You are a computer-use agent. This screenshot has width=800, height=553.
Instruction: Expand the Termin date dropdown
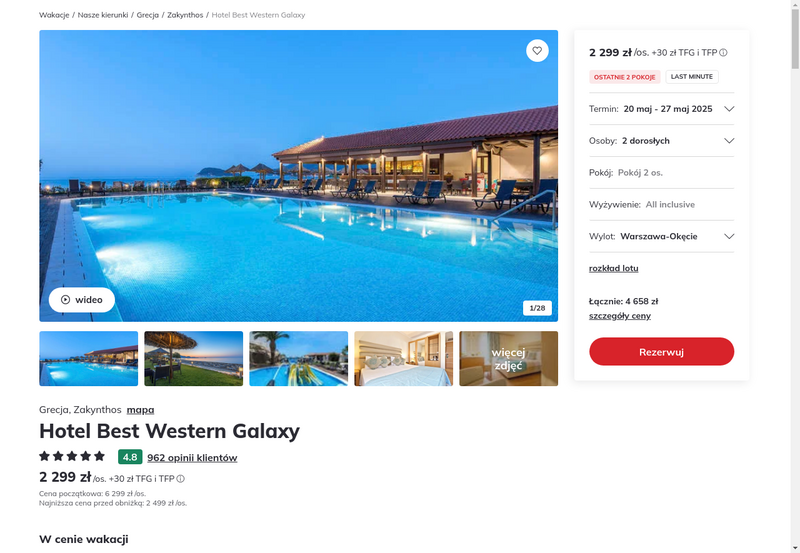(x=661, y=109)
